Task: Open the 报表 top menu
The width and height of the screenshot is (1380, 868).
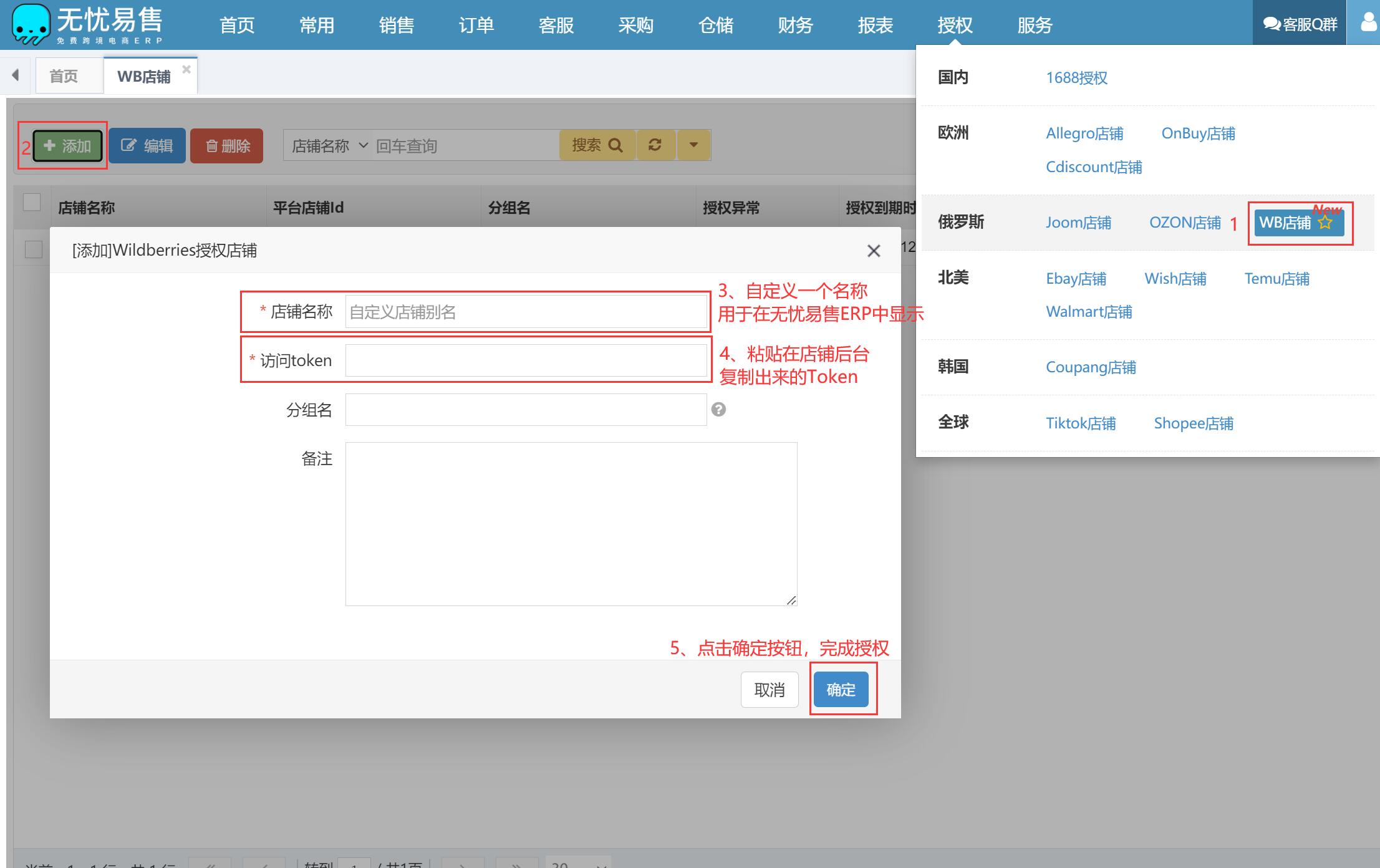Action: pos(876,25)
